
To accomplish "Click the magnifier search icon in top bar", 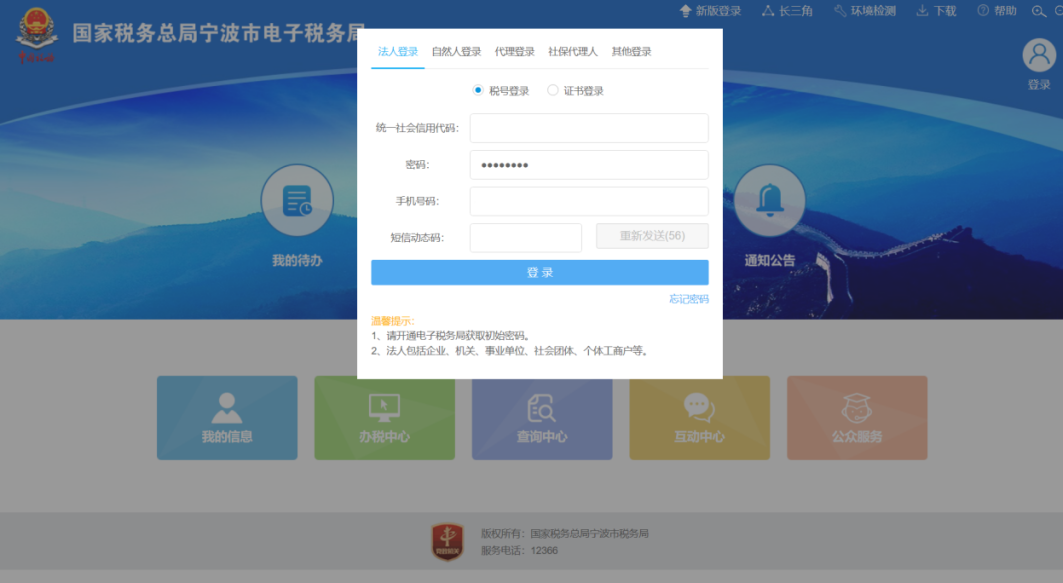I will coord(1039,11).
